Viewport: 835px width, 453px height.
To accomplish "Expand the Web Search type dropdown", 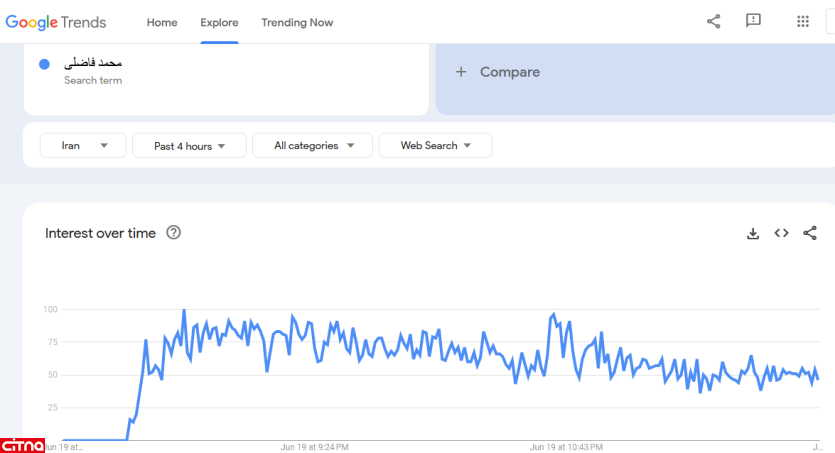I will [x=435, y=146].
